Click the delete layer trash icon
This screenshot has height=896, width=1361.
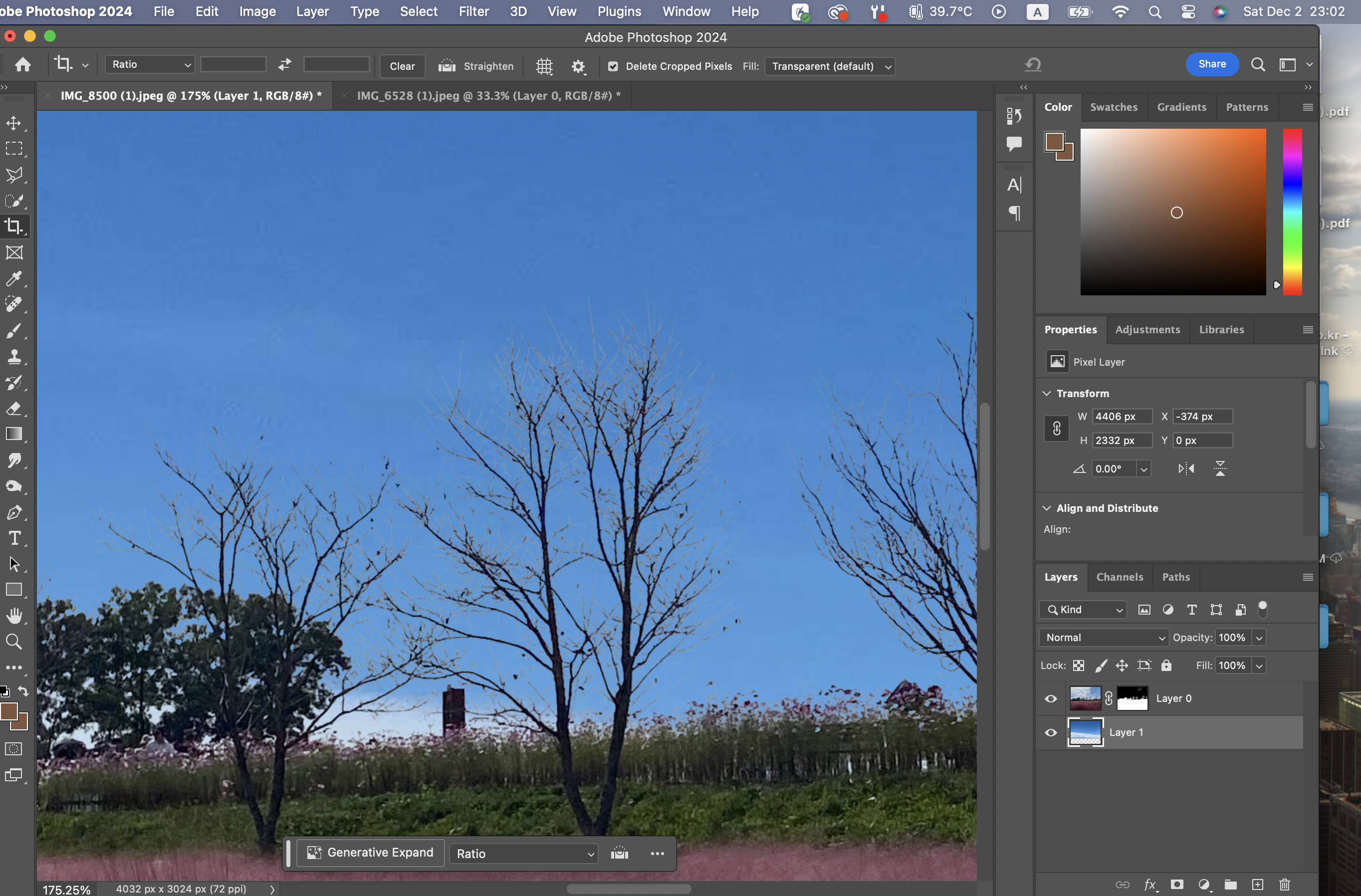pos(1284,885)
